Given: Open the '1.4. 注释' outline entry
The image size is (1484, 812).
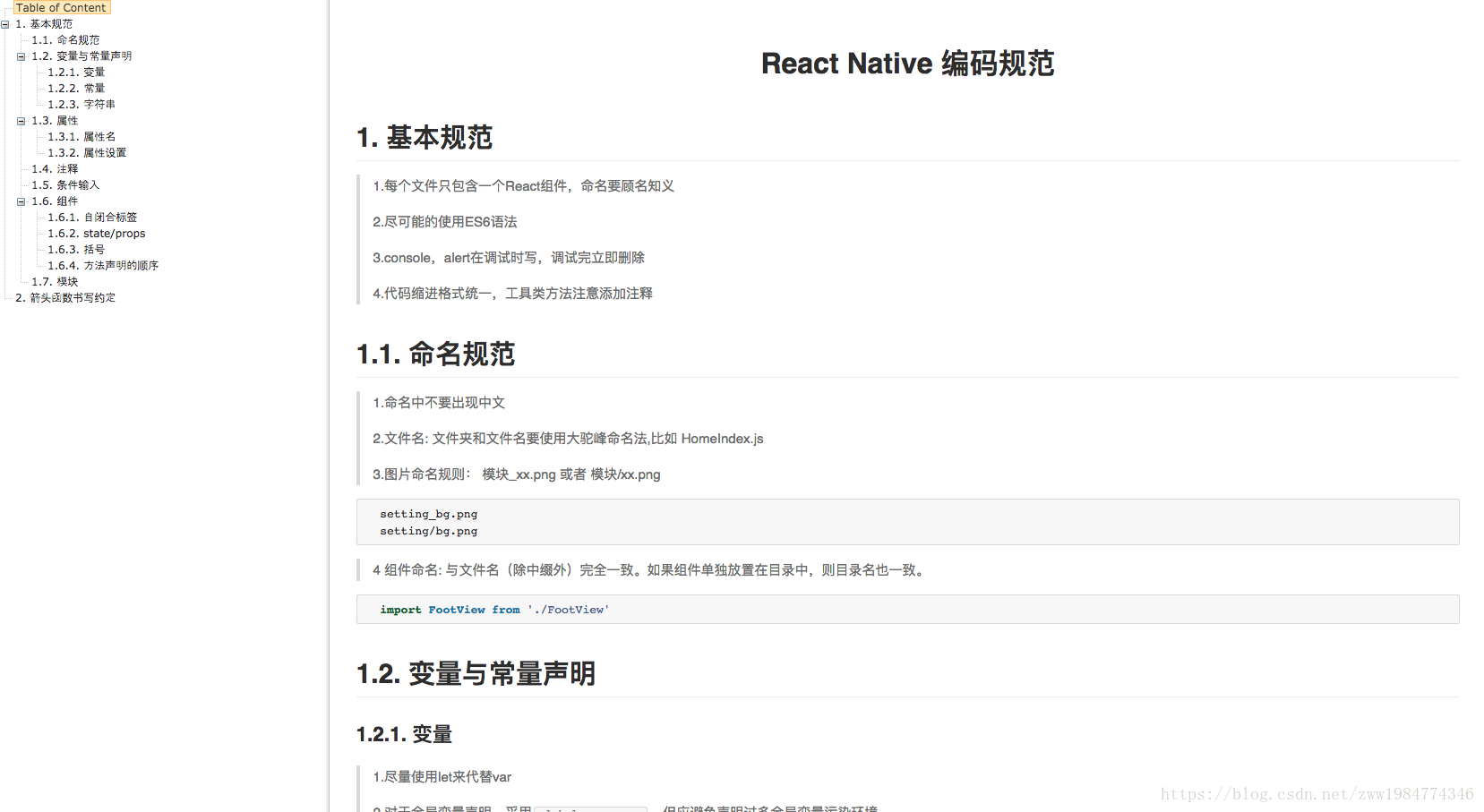Looking at the screenshot, I should click(x=55, y=169).
